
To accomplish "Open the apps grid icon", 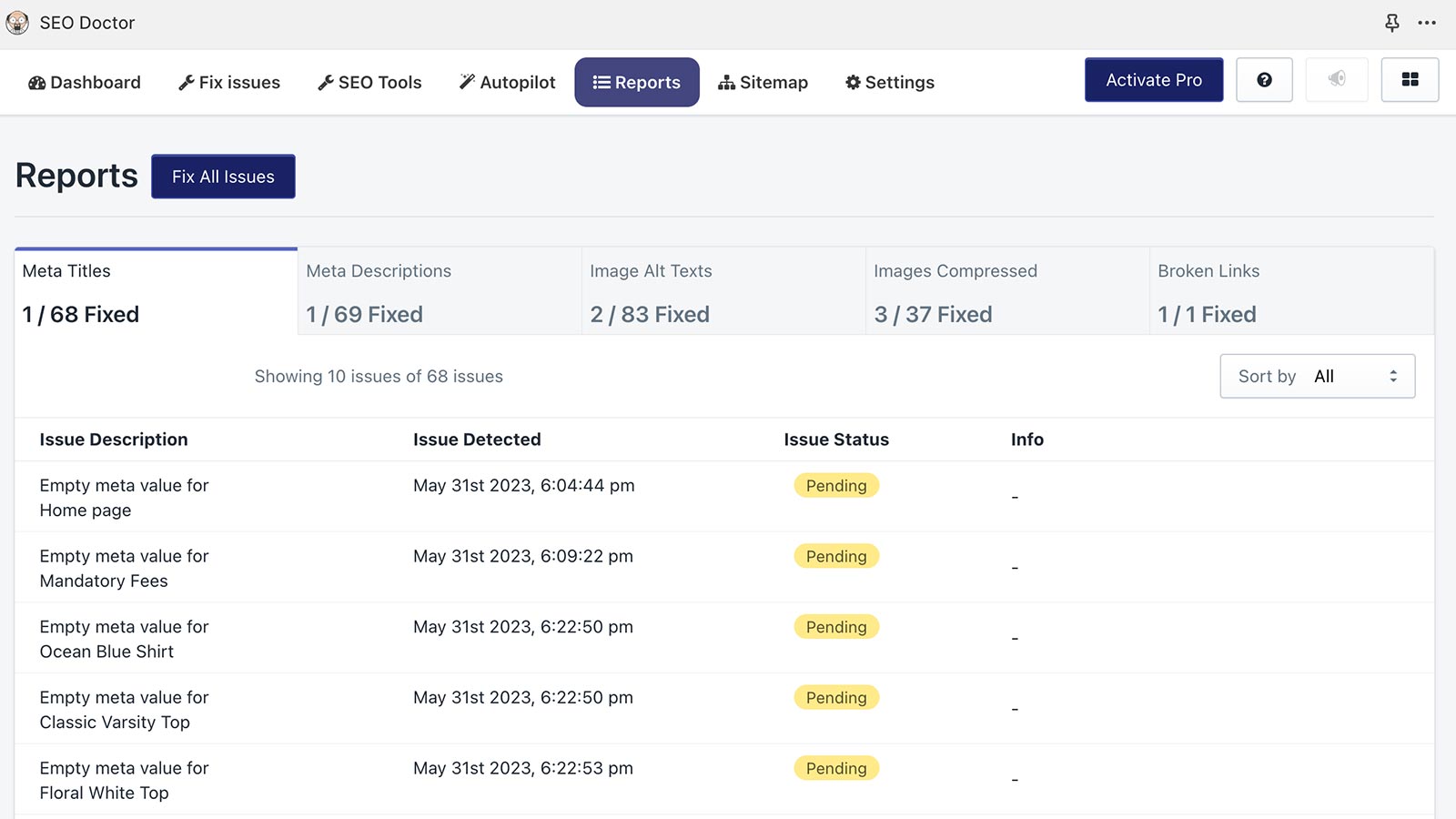I will 1410,79.
